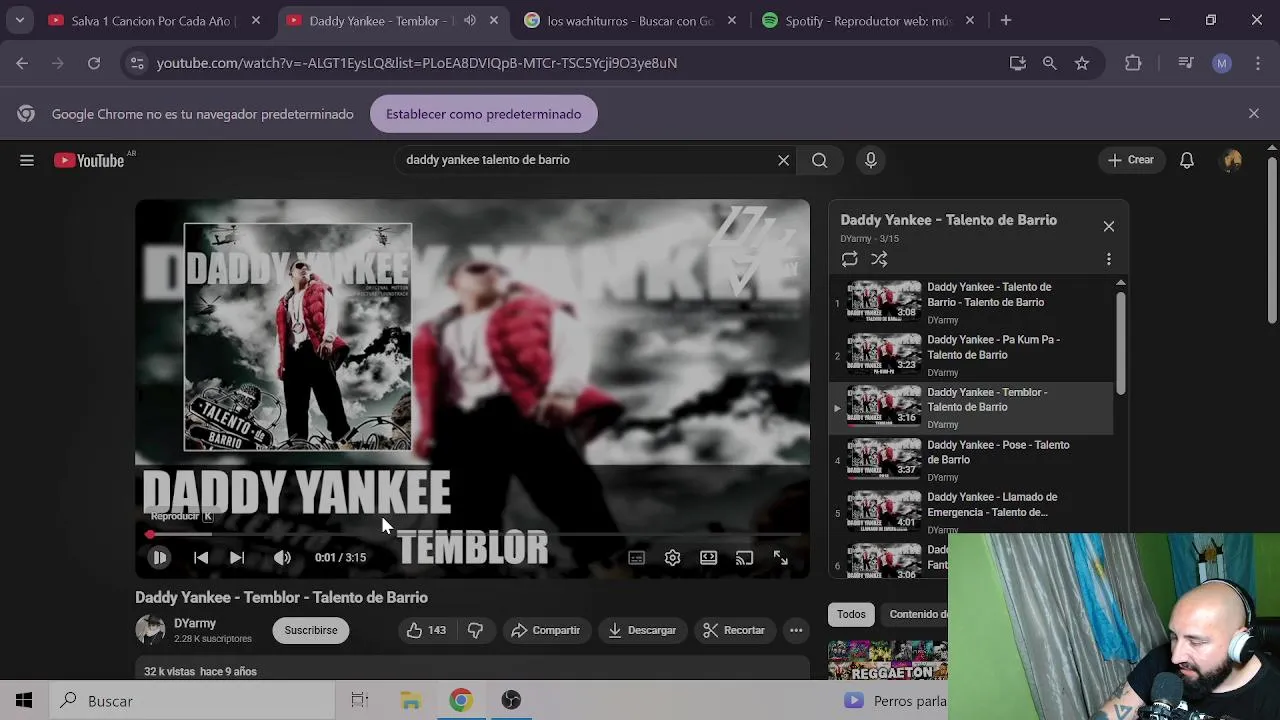
Task: Toggle playlist loop
Action: pyautogui.click(x=849, y=259)
